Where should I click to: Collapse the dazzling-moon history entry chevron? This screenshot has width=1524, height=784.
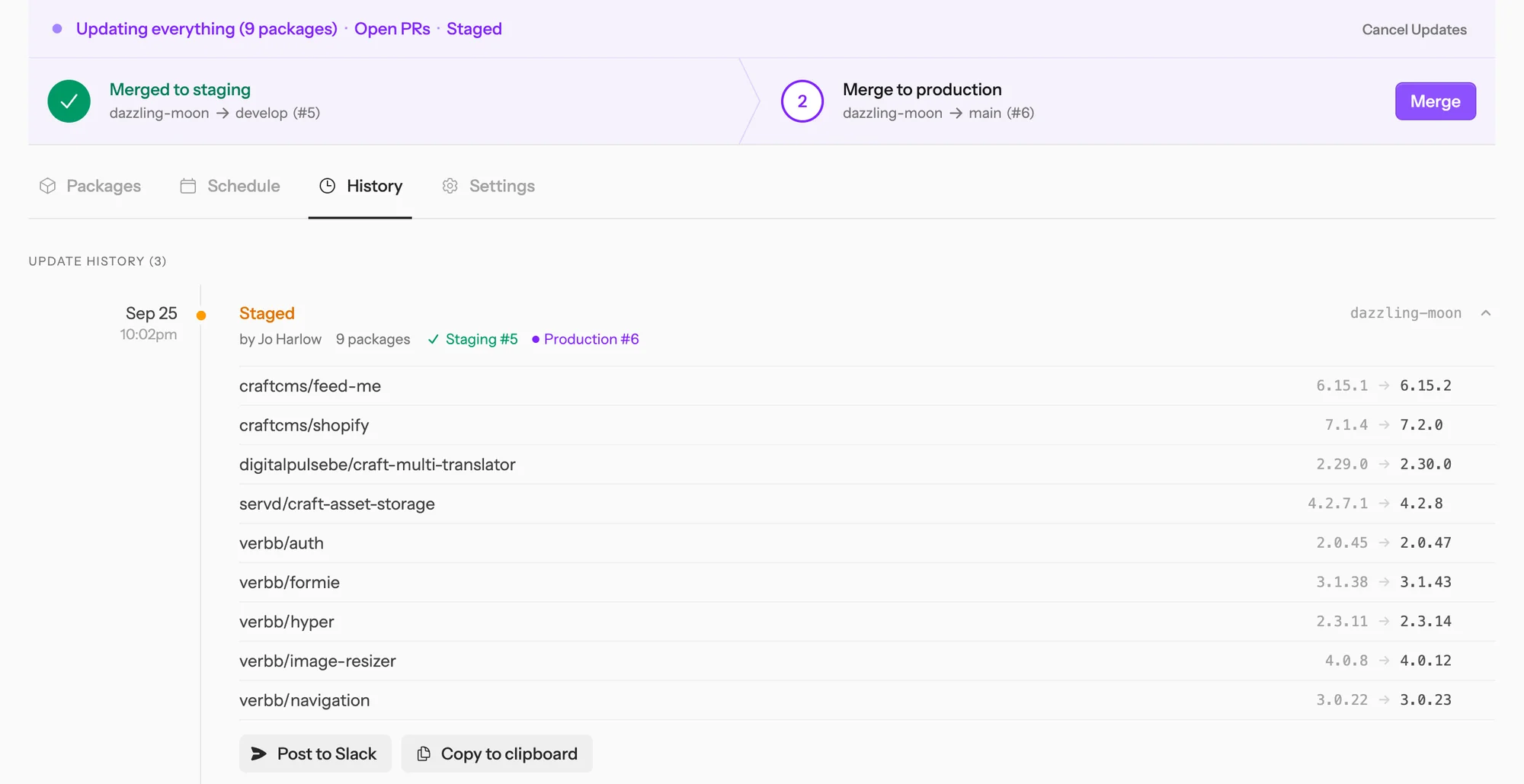pos(1486,313)
